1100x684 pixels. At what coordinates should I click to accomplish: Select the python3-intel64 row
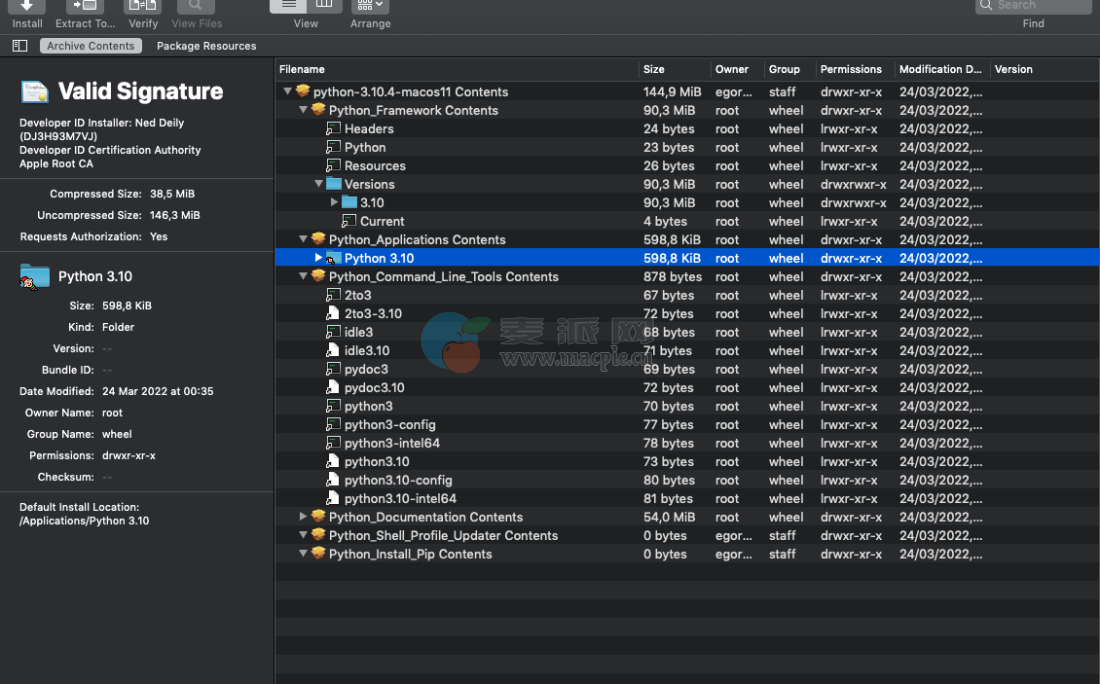[688, 443]
